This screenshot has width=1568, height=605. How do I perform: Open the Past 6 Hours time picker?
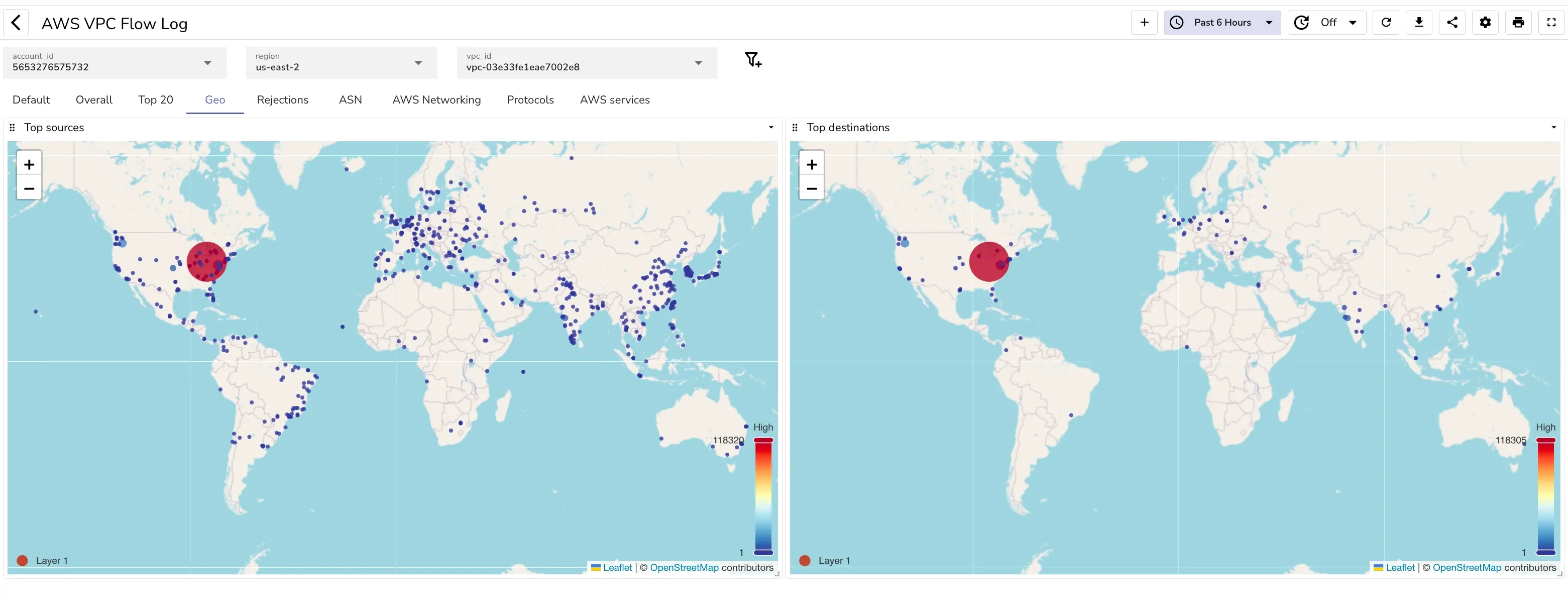tap(1221, 23)
